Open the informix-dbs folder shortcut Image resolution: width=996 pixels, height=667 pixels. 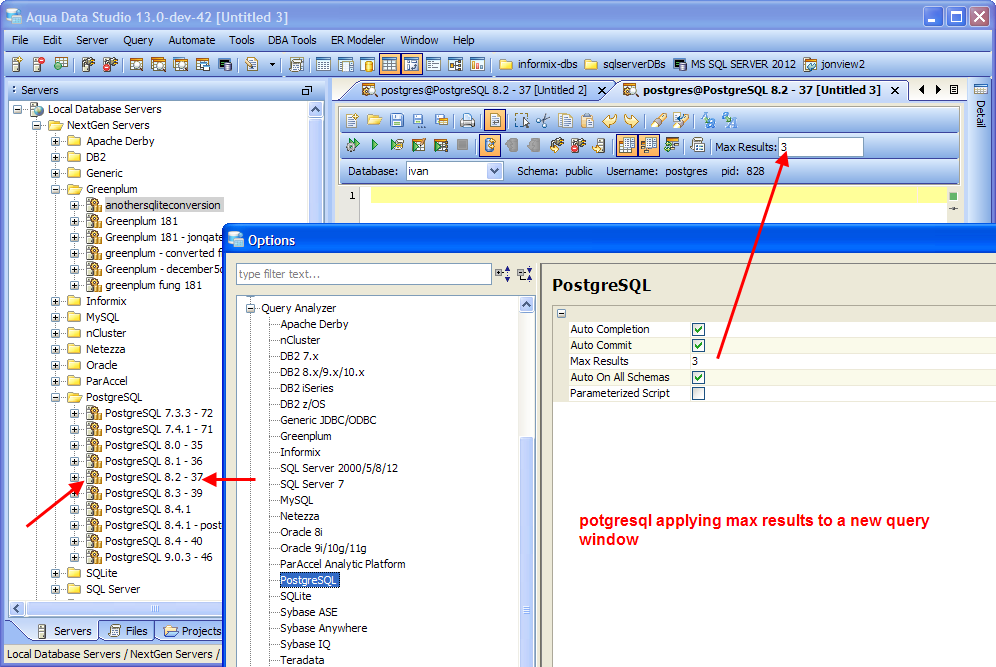click(x=539, y=64)
